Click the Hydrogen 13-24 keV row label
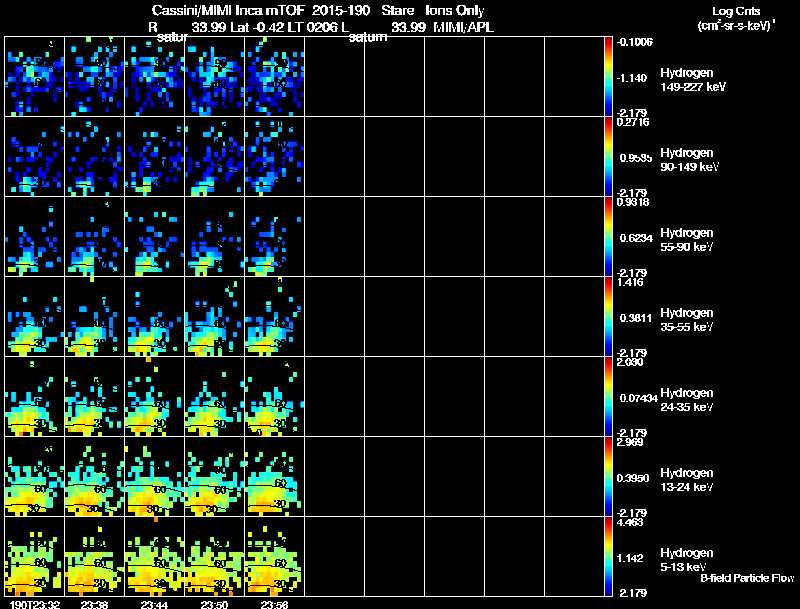The width and height of the screenshot is (800, 609). click(x=687, y=480)
